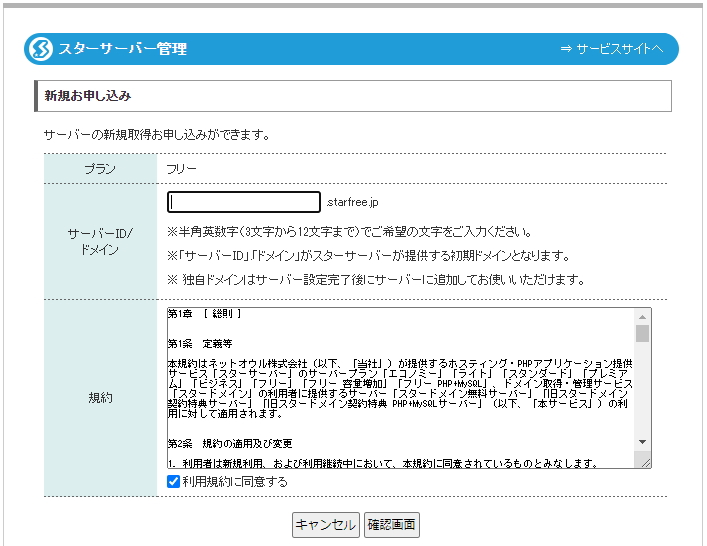Focus the server ID input field

[x=244, y=202]
